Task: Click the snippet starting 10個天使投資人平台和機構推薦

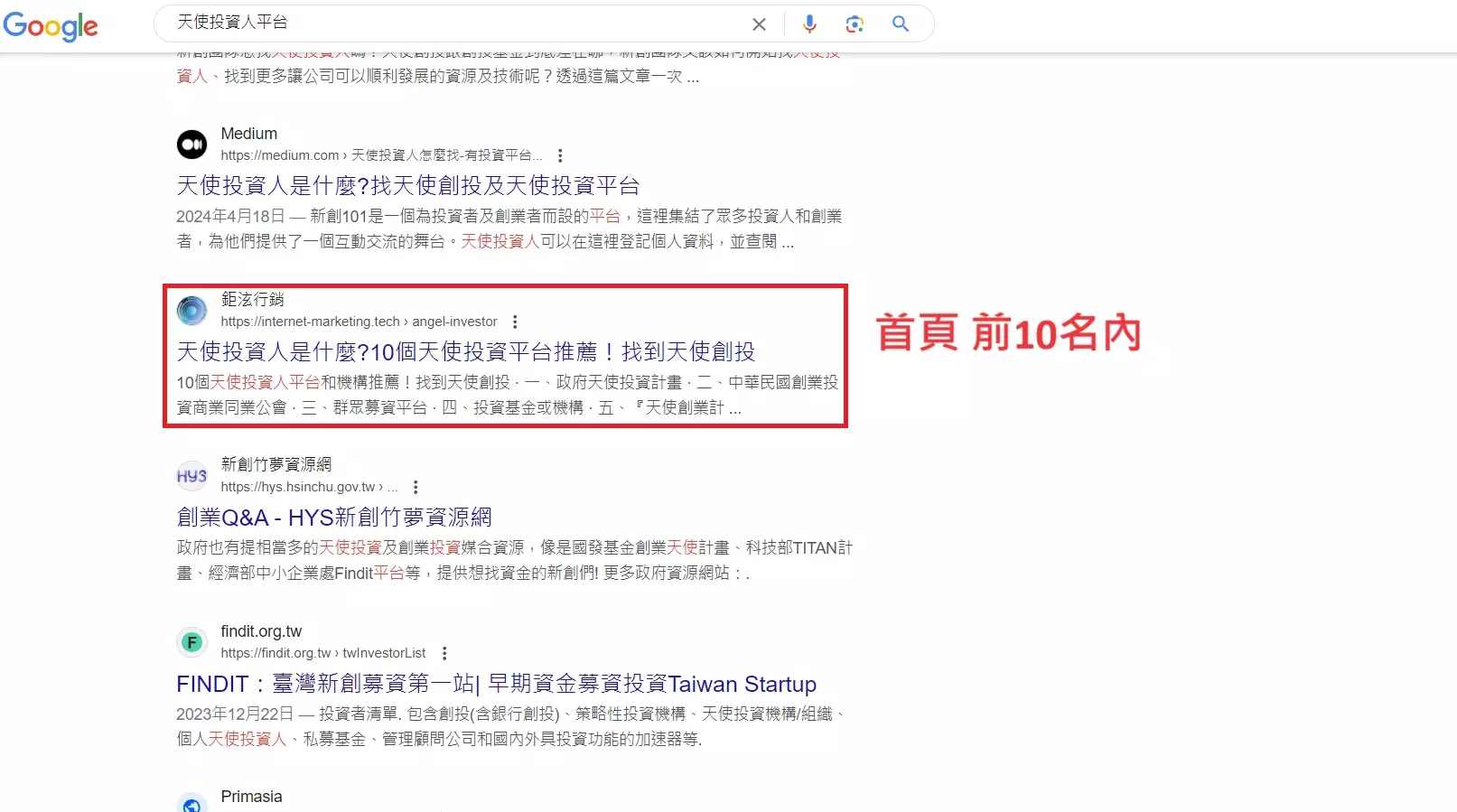Action: 508,395
